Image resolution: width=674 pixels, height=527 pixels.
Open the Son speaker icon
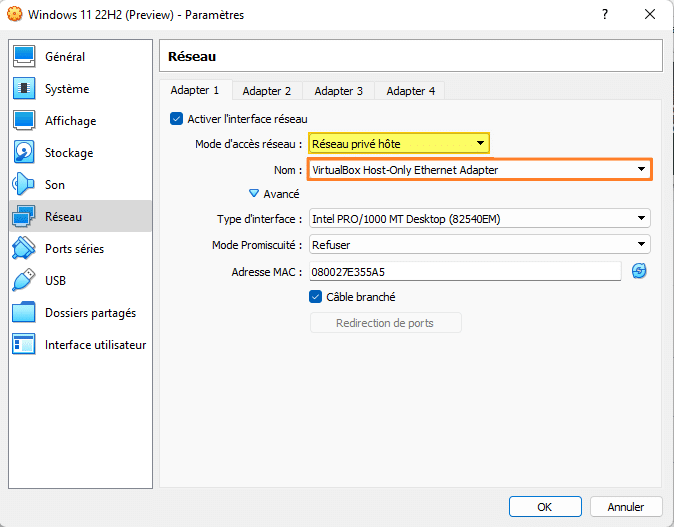(x=25, y=185)
